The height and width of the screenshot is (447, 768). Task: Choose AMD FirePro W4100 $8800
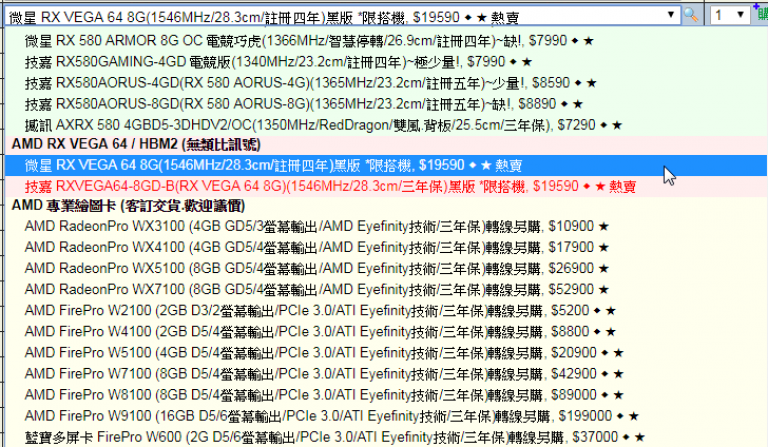386,331
